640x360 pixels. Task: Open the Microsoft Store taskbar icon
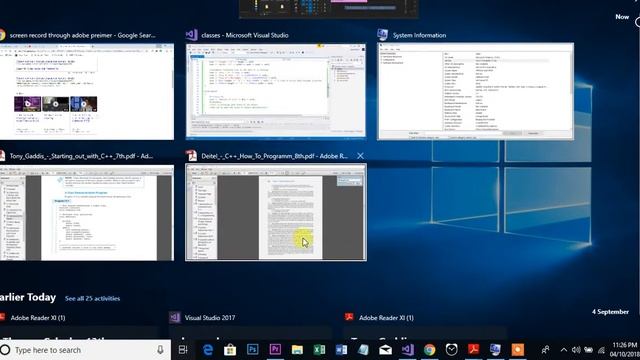coord(230,350)
